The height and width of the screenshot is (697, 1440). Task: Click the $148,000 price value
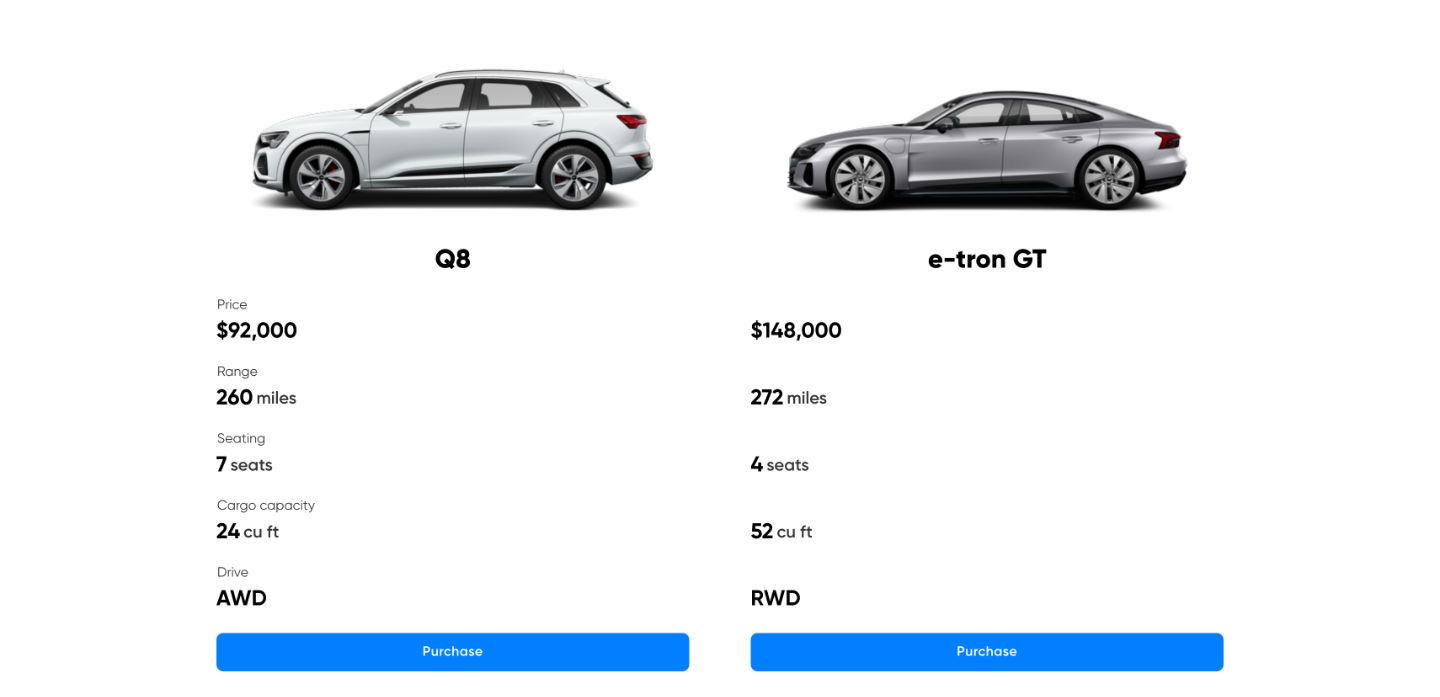(796, 331)
